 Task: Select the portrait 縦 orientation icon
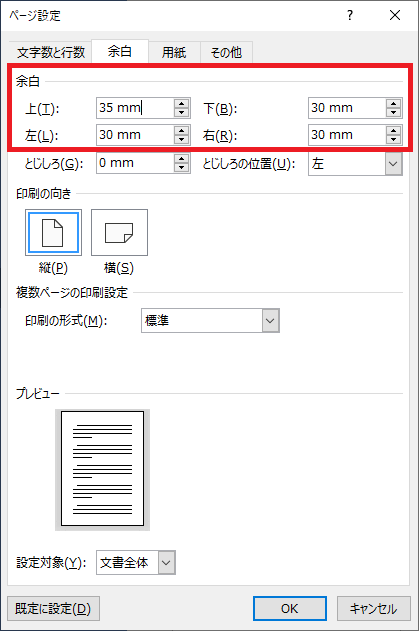pyautogui.click(x=53, y=232)
